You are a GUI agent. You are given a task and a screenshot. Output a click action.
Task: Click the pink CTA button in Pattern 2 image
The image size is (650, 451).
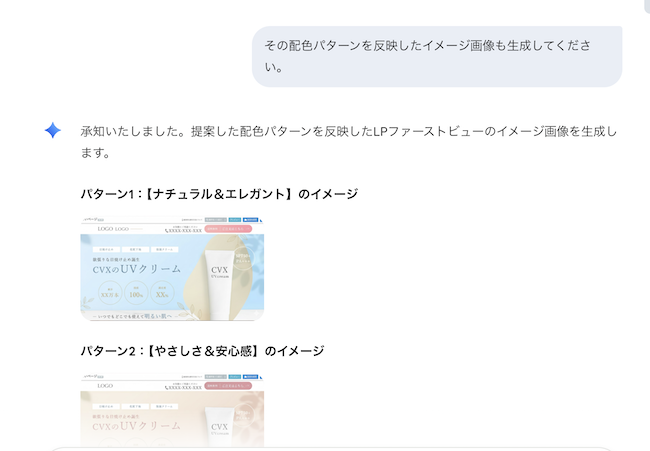tap(228, 386)
